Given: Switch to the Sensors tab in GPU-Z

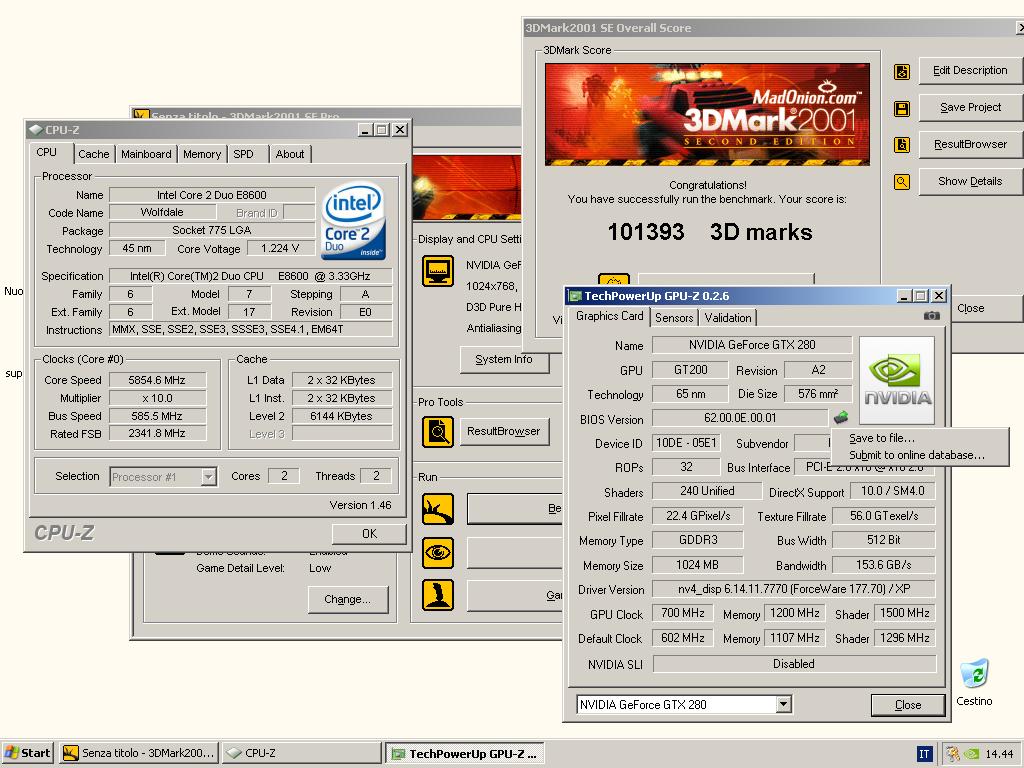Looking at the screenshot, I should pos(674,318).
